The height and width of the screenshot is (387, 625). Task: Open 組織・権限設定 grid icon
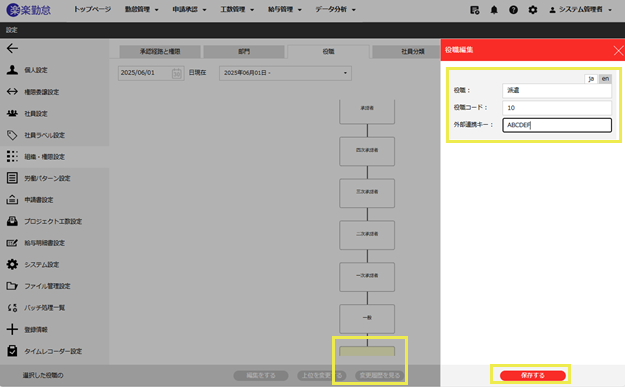tap(12, 157)
